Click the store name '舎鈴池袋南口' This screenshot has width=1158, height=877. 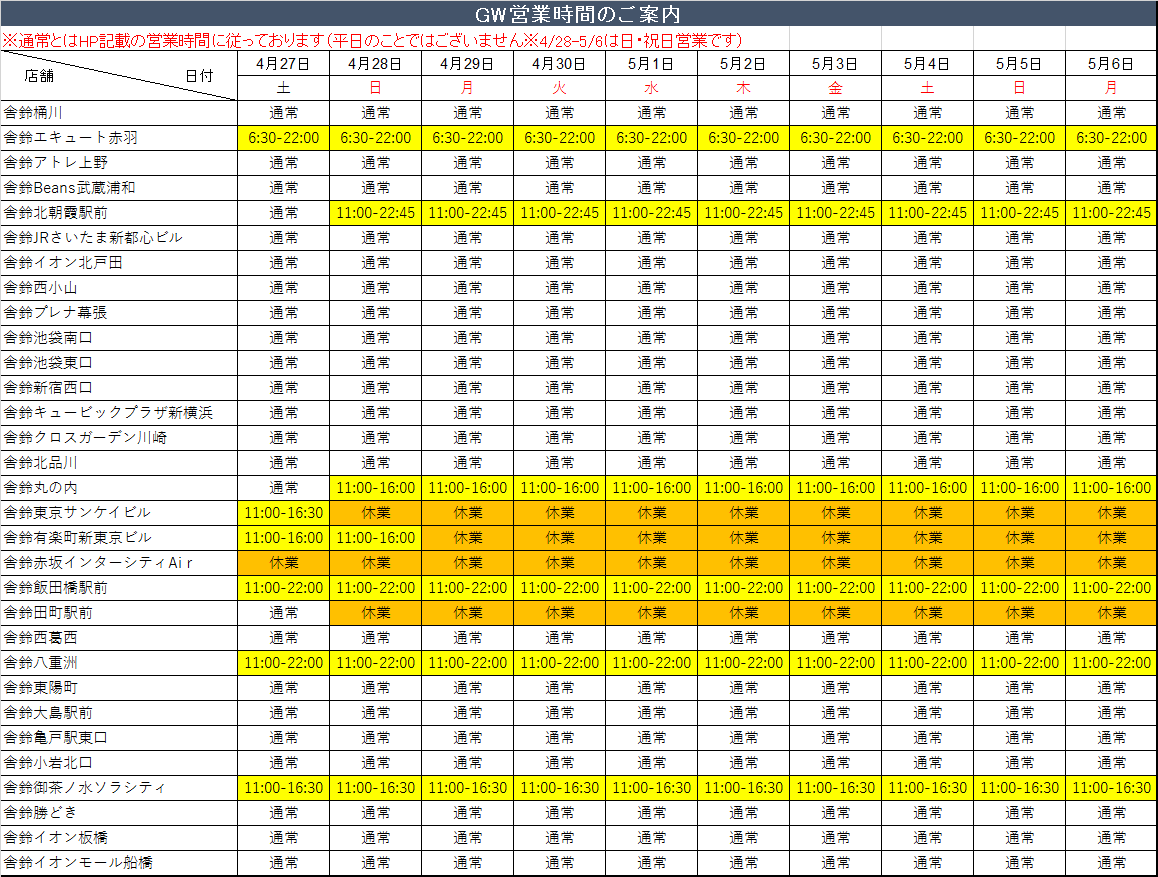[48, 337]
